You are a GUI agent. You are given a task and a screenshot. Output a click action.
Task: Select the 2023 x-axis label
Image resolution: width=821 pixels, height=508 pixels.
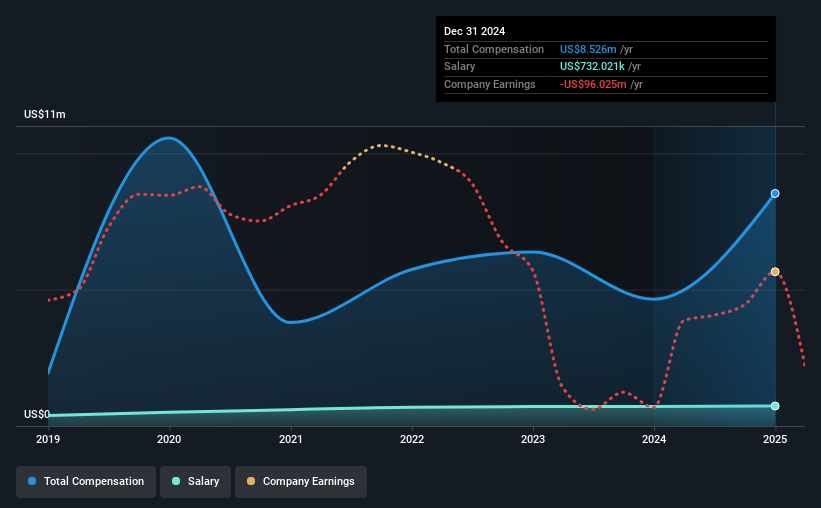[533, 439]
